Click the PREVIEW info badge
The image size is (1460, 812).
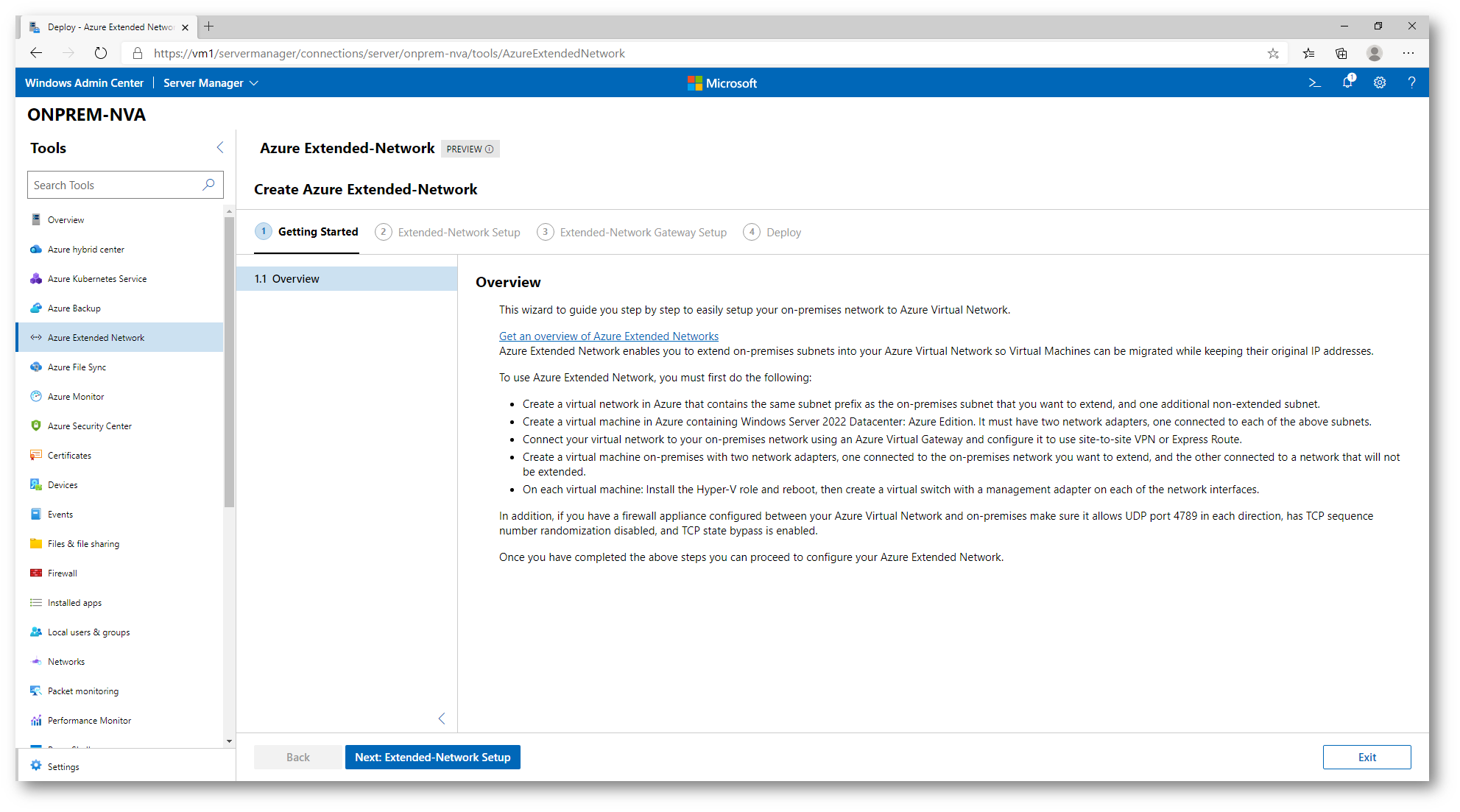tap(470, 149)
